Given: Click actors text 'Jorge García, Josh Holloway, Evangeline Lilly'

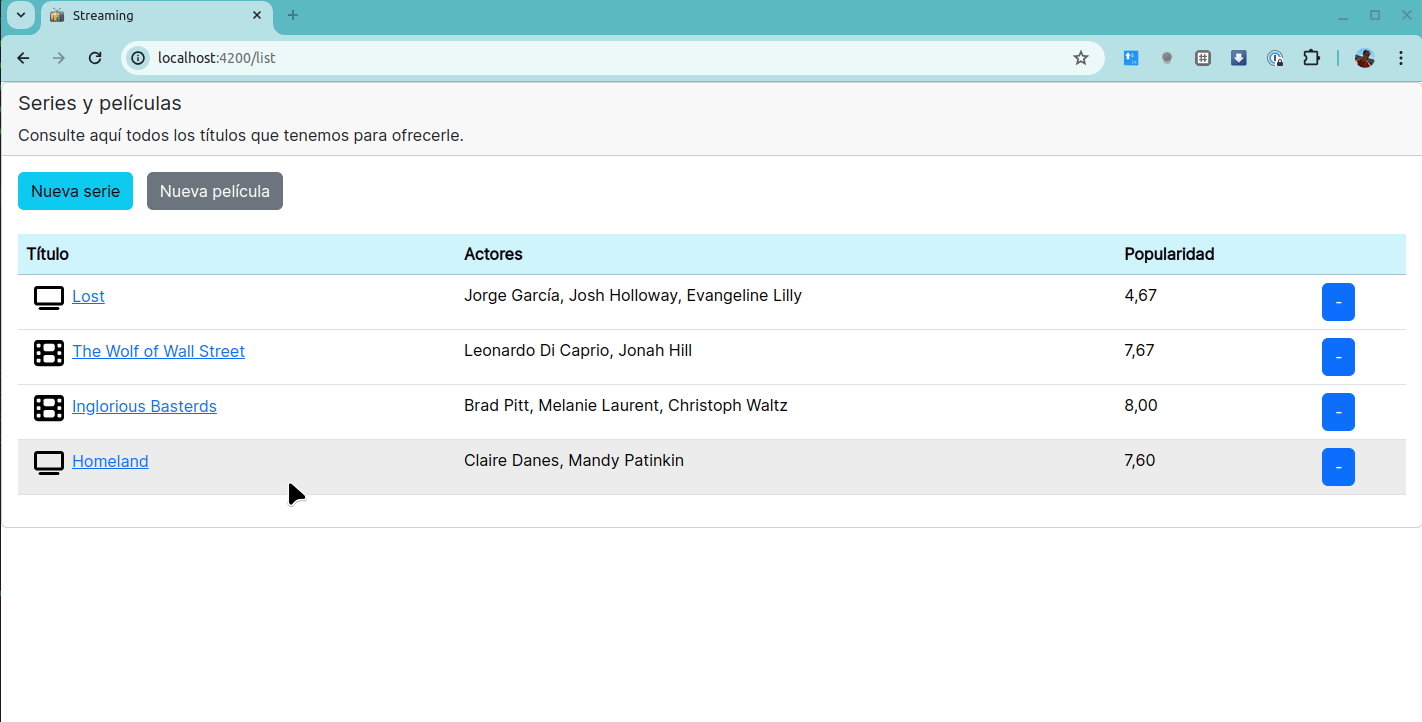Looking at the screenshot, I should click(x=633, y=295).
